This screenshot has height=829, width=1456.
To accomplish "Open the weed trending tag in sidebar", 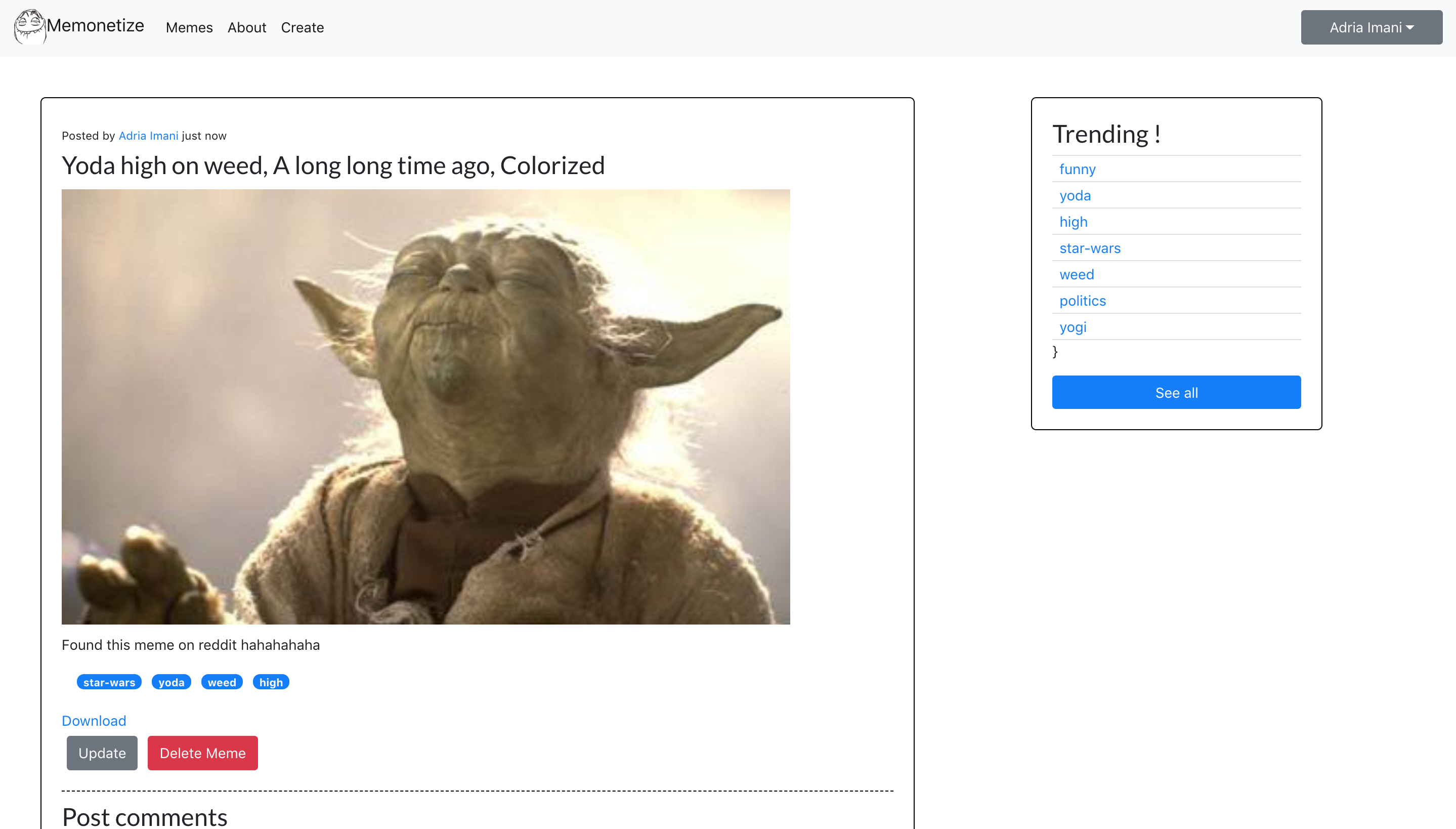I will tap(1077, 274).
